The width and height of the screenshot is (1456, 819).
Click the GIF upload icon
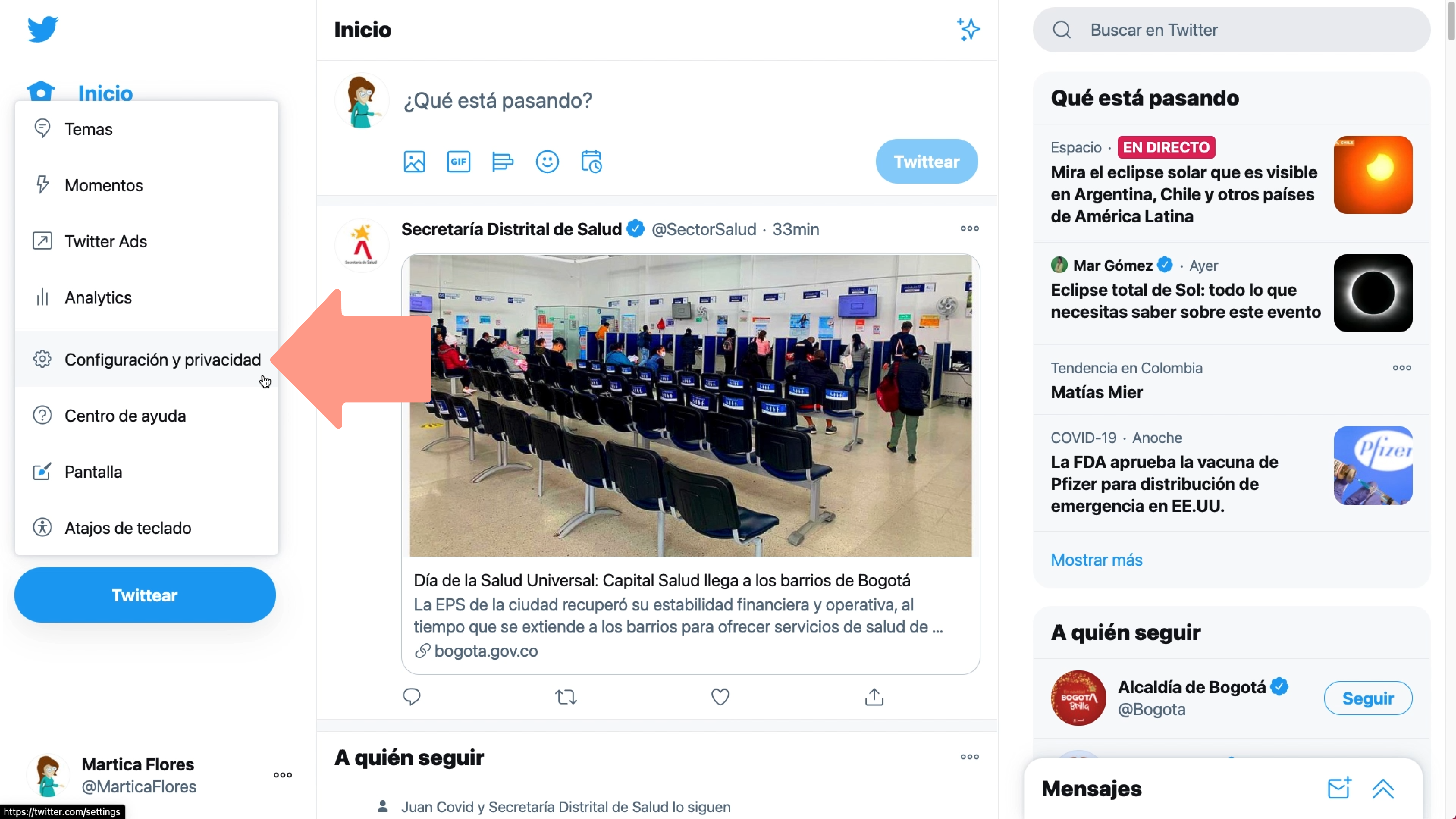click(458, 161)
